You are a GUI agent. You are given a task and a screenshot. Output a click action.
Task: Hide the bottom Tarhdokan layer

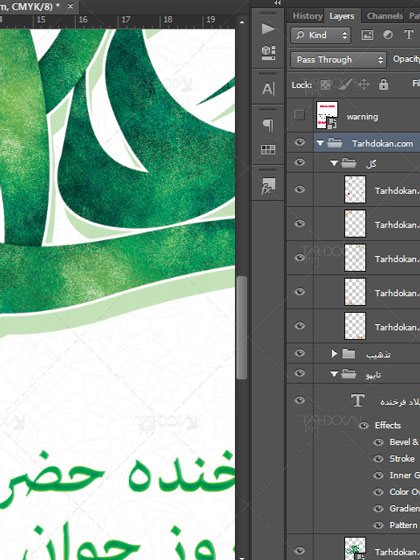coord(300,550)
